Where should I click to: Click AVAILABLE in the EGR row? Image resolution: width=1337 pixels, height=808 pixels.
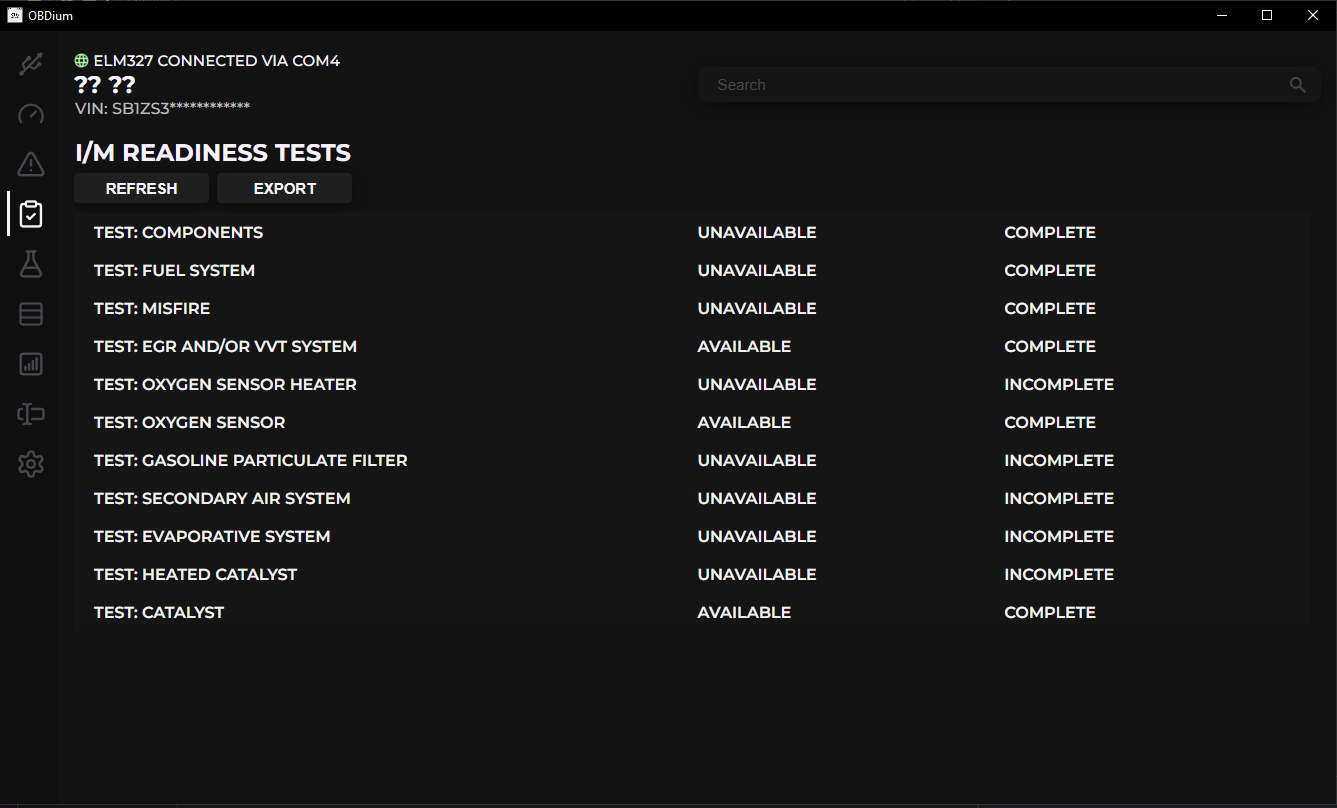click(x=744, y=346)
